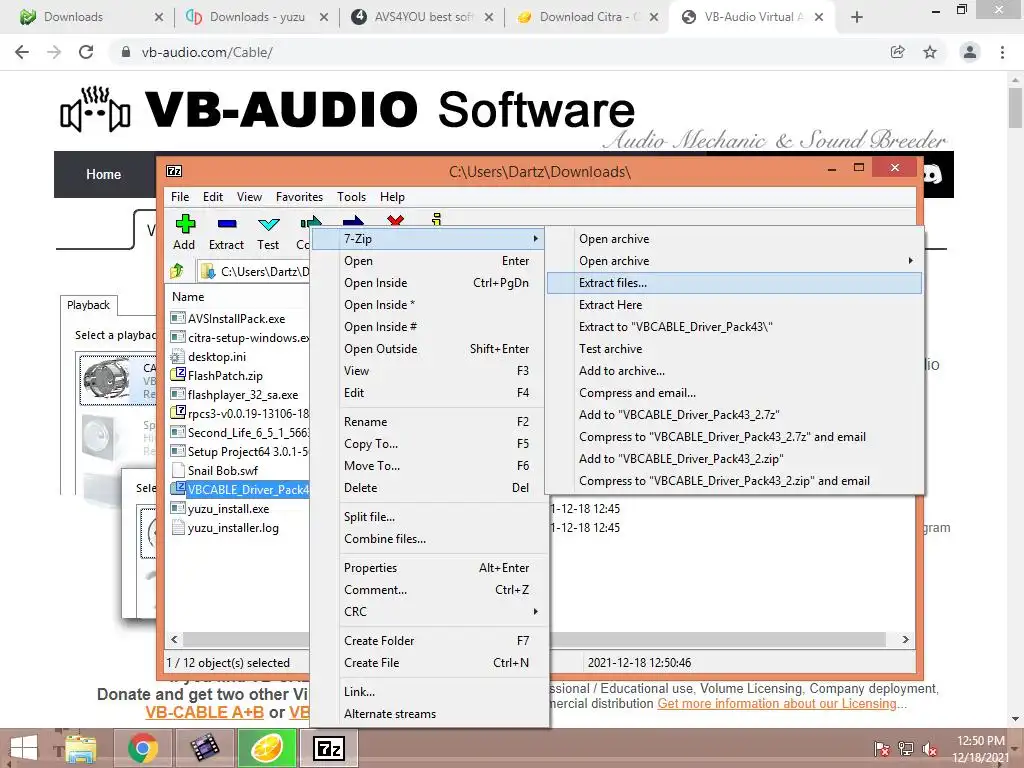Image resolution: width=1024 pixels, height=768 pixels.
Task: Open the Edit menu in 7-Zip
Action: pos(213,197)
